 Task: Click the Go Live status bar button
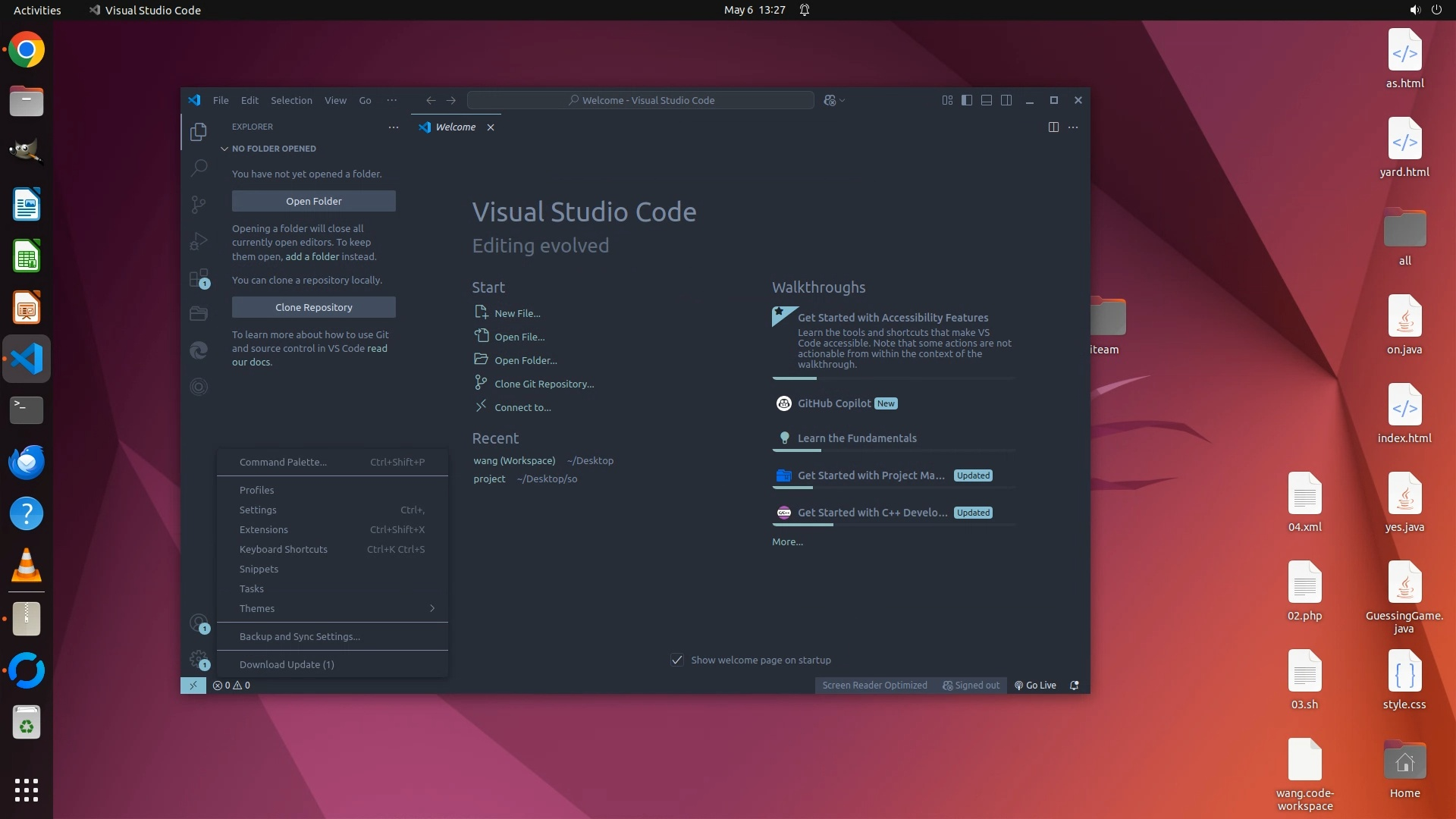coord(1035,686)
